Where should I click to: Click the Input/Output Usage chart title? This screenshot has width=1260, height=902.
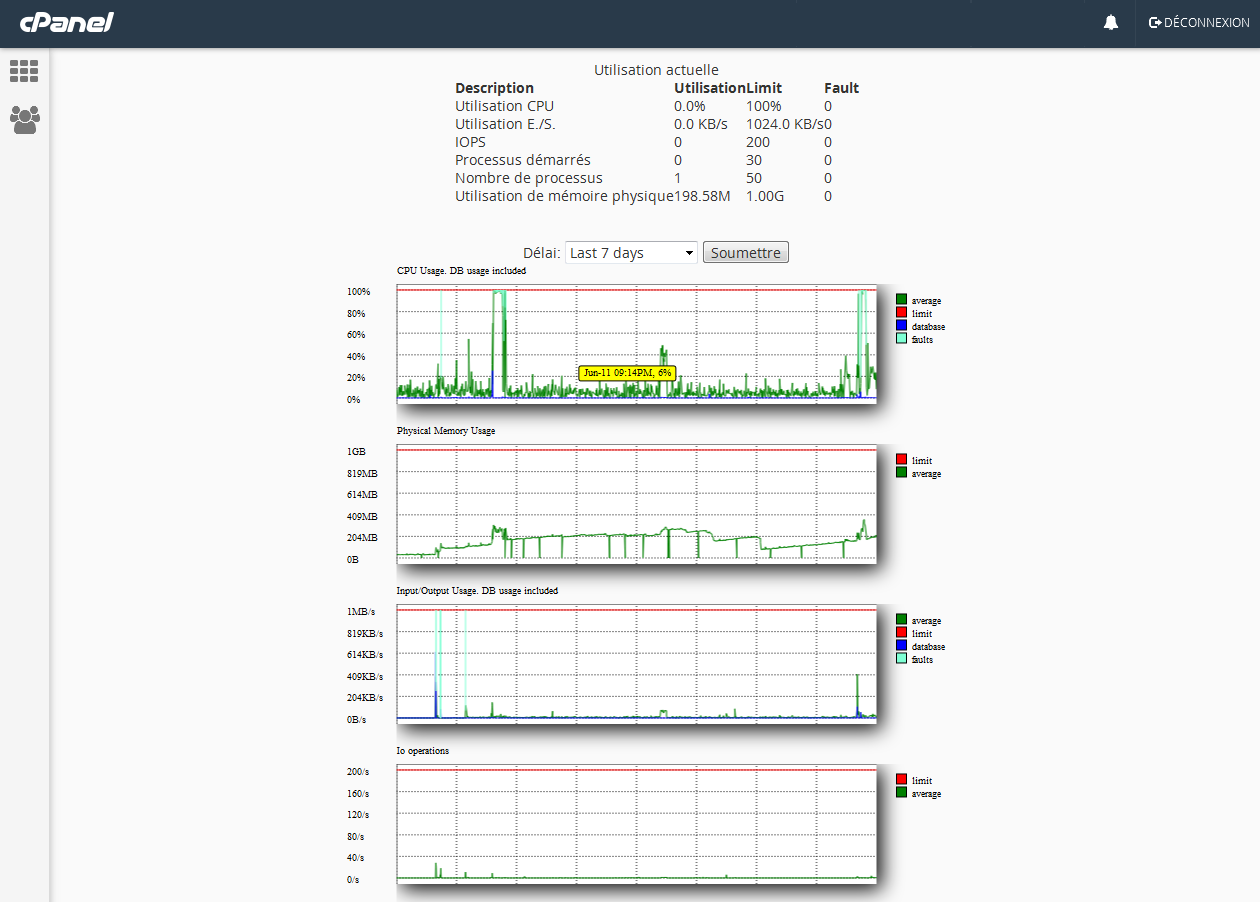[477, 591]
